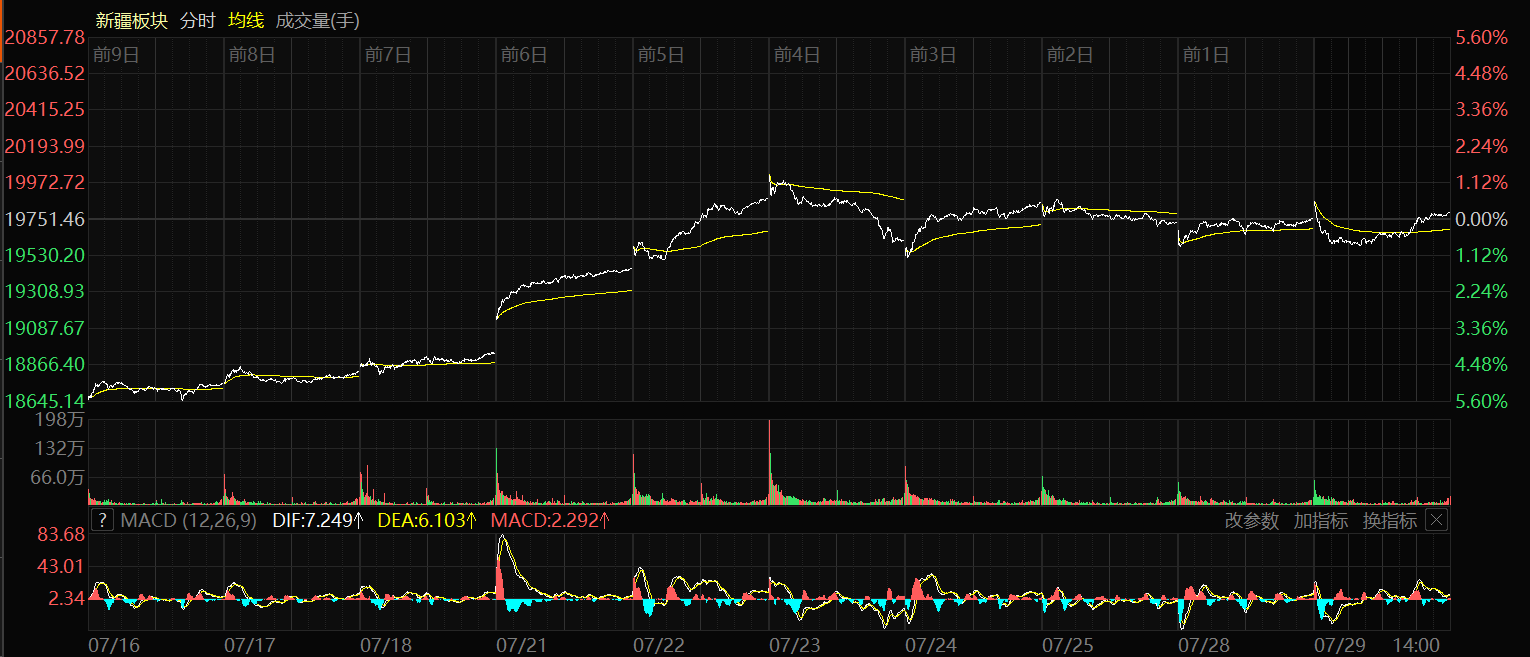This screenshot has width=1530, height=657.
Task: Select the 前9日 day marker
Action: pos(115,55)
